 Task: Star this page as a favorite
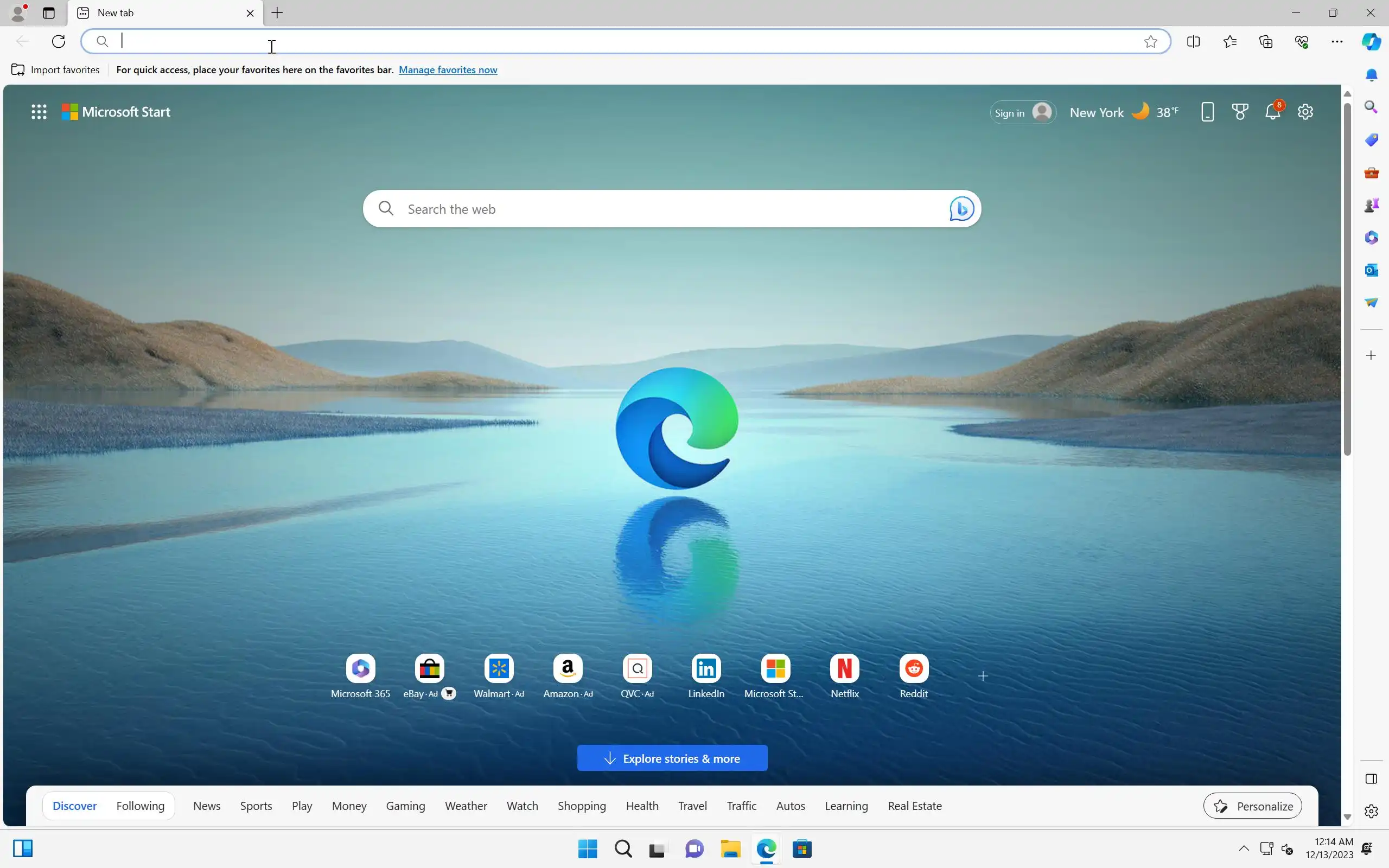1150,41
